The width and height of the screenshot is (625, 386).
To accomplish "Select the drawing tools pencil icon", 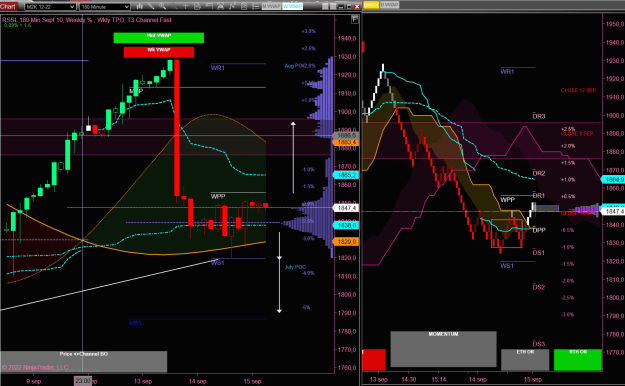I will click(x=151, y=6).
